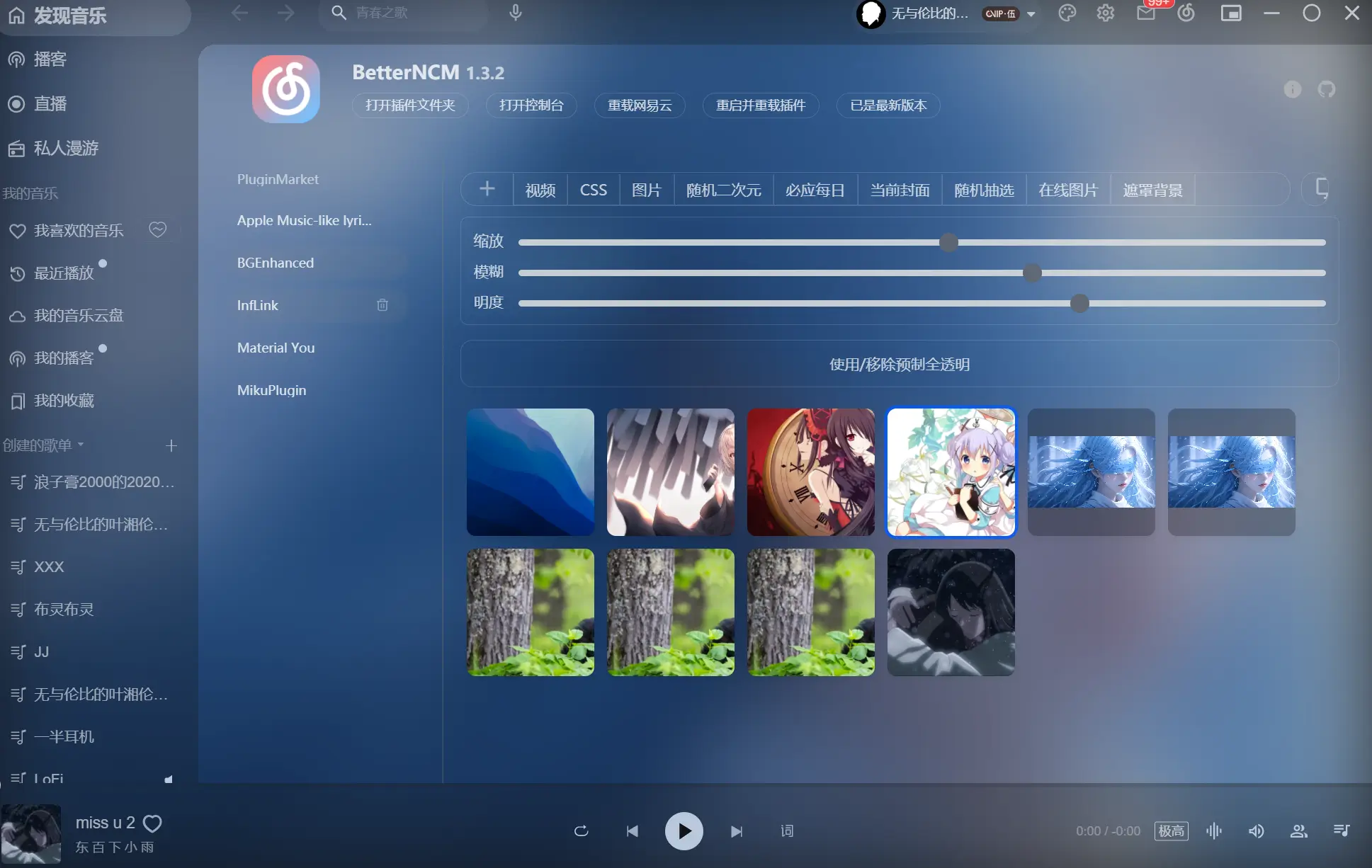Click the heartbeat mode icon beside 我喜欢的音乐
The height and width of the screenshot is (868, 1372).
(x=158, y=229)
